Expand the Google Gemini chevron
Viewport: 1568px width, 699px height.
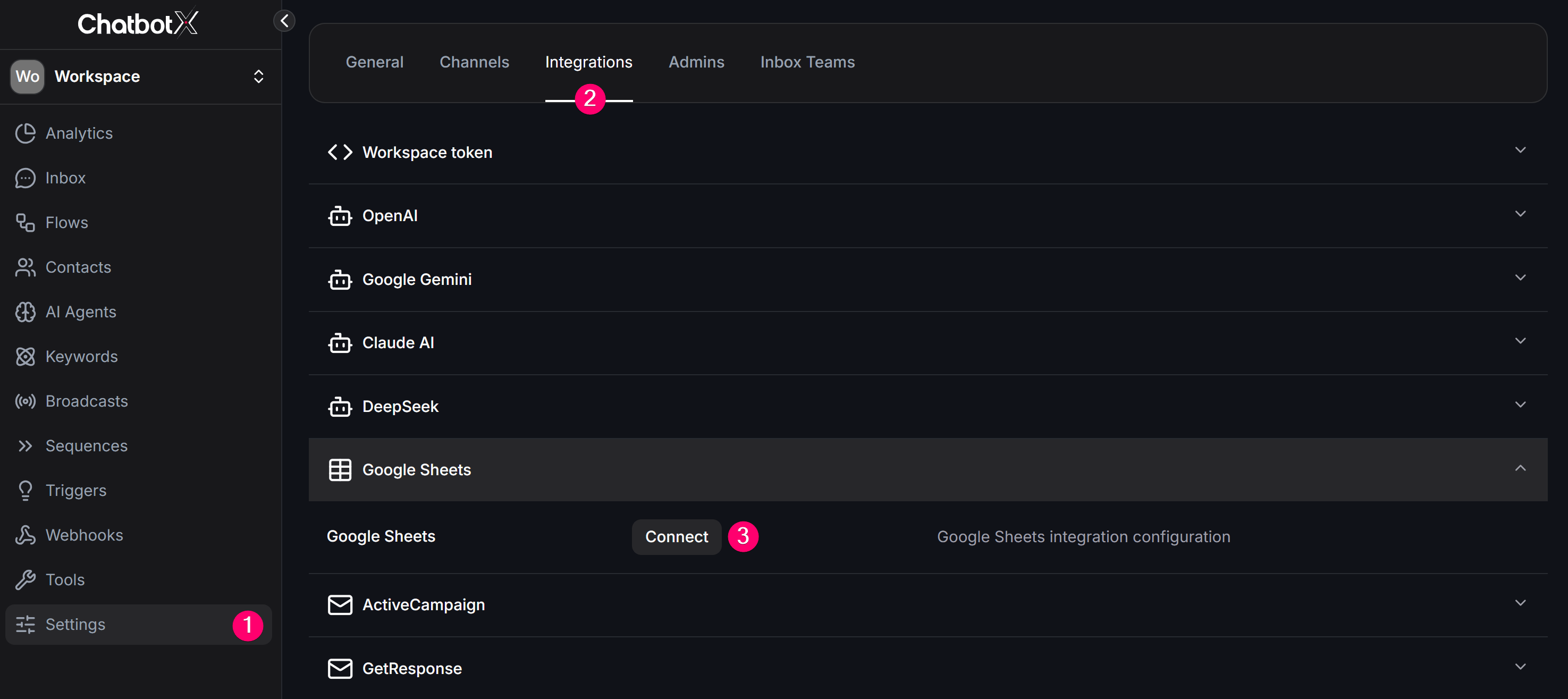(1520, 277)
